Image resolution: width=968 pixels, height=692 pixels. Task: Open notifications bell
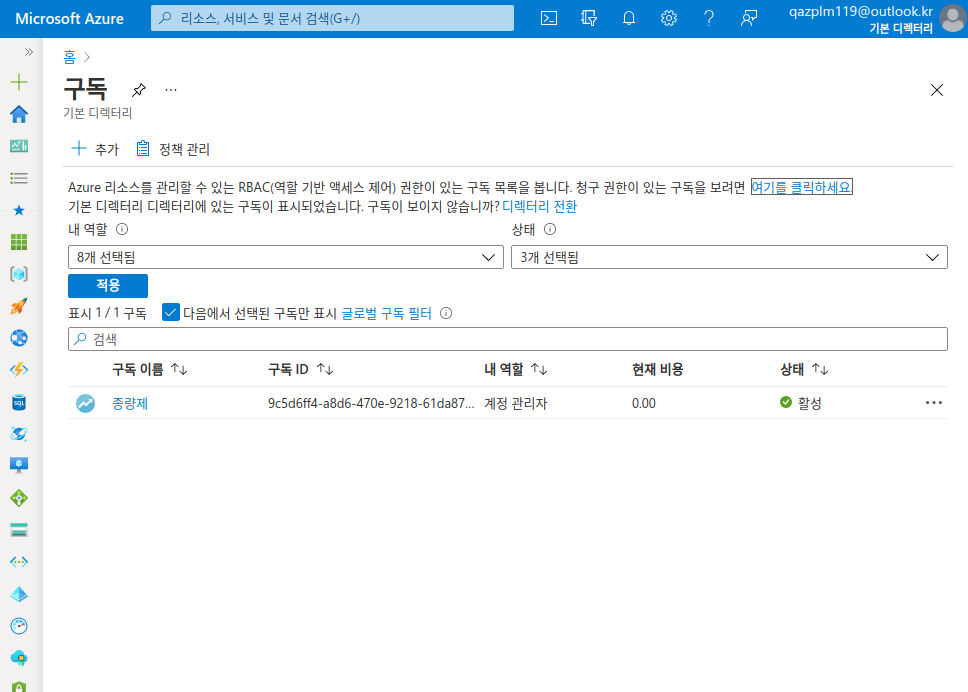628,19
